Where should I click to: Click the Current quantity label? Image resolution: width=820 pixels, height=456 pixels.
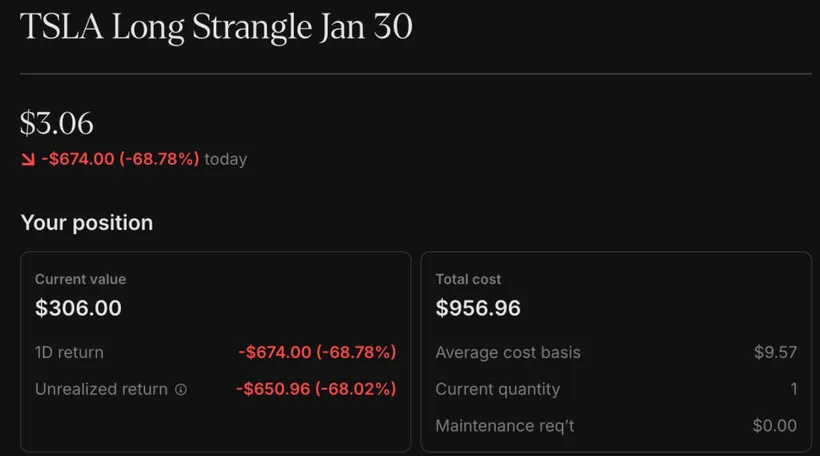click(498, 389)
